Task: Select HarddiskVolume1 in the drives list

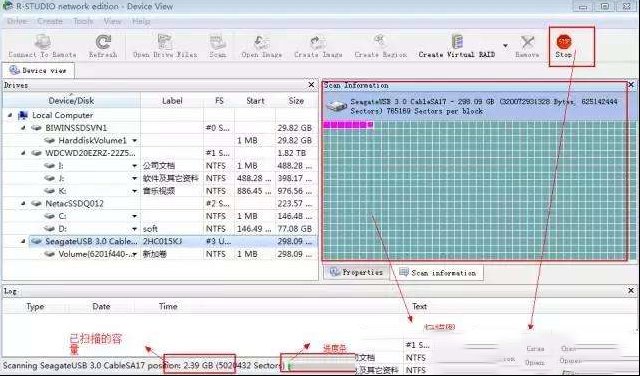Action: pyautogui.click(x=92, y=140)
